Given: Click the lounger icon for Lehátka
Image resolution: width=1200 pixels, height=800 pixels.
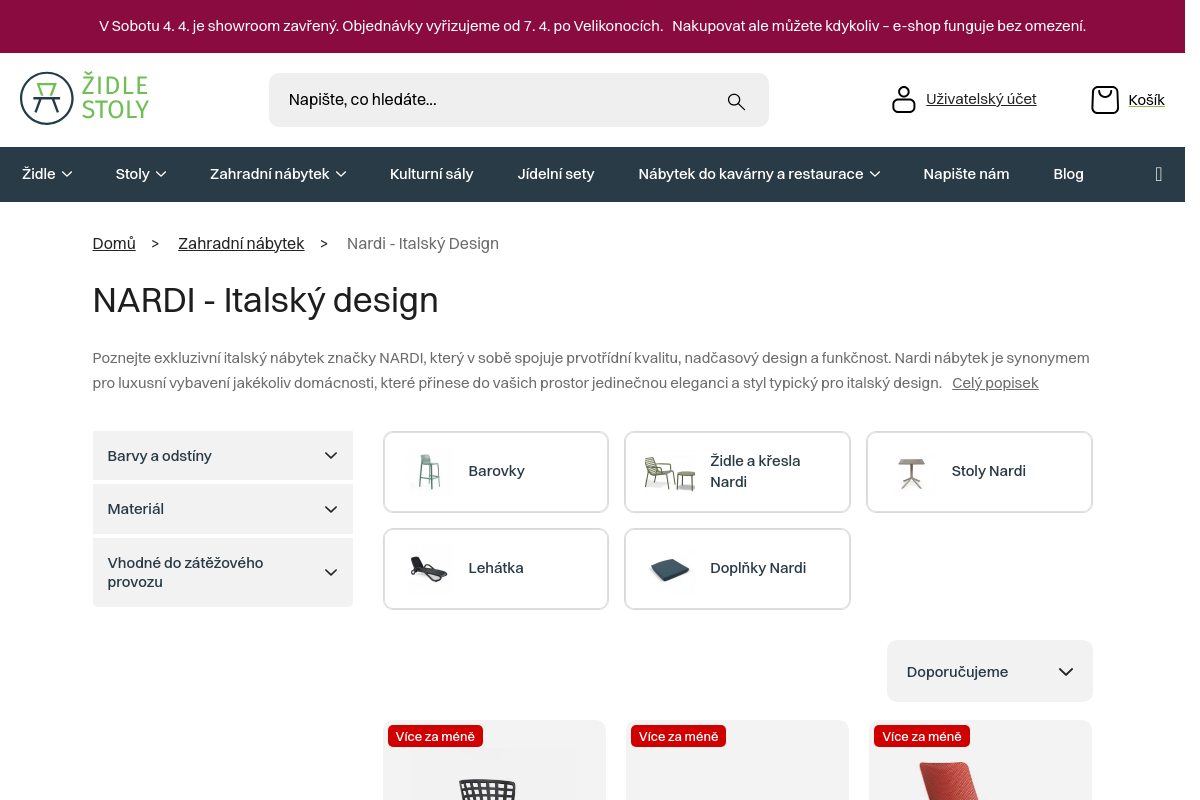Looking at the screenshot, I should pyautogui.click(x=429, y=569).
